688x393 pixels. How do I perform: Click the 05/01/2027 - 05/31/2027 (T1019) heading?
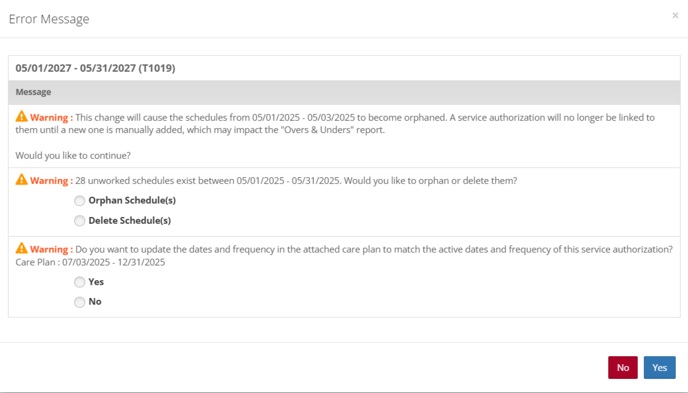click(95, 68)
